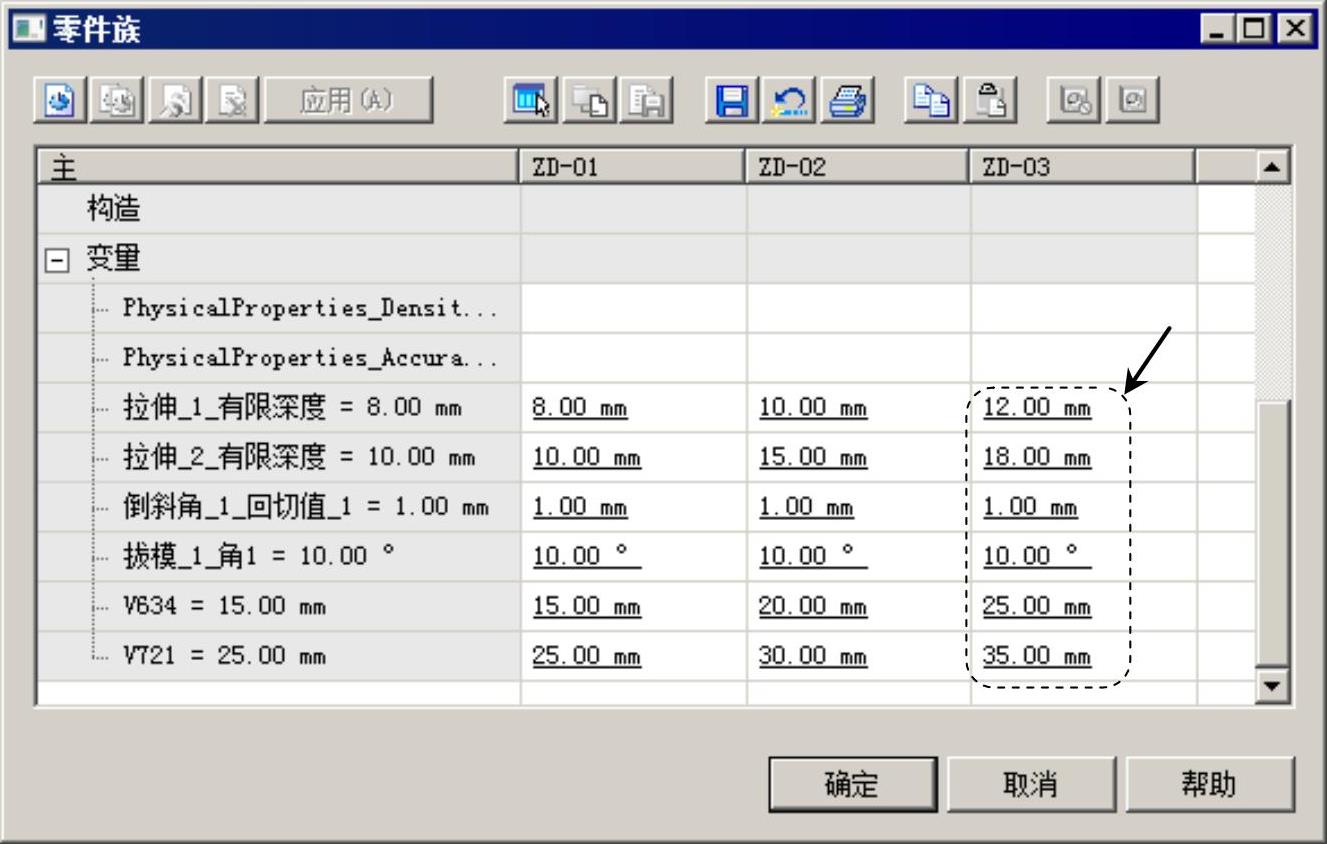Click the ZD-01 column header
1327x844 pixels.
pyautogui.click(x=634, y=167)
